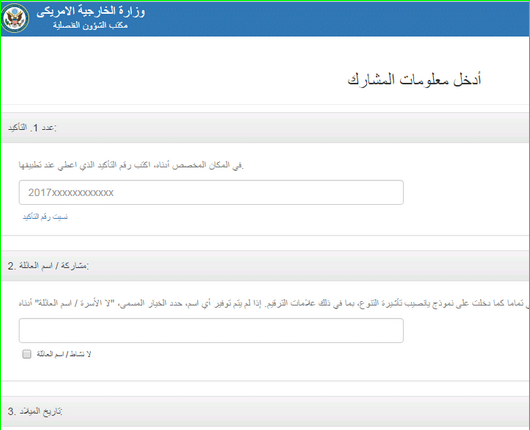Open the نسيت رقم التأكيد link

(45, 217)
